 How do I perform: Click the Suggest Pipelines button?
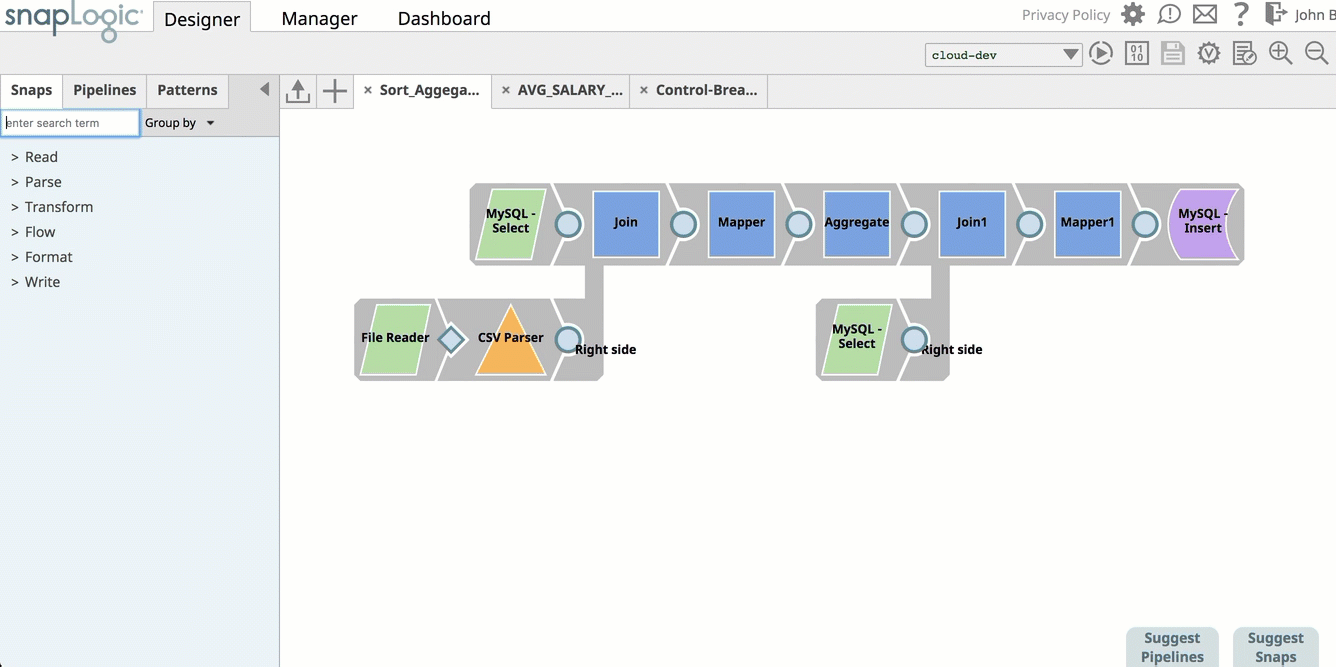1172,647
